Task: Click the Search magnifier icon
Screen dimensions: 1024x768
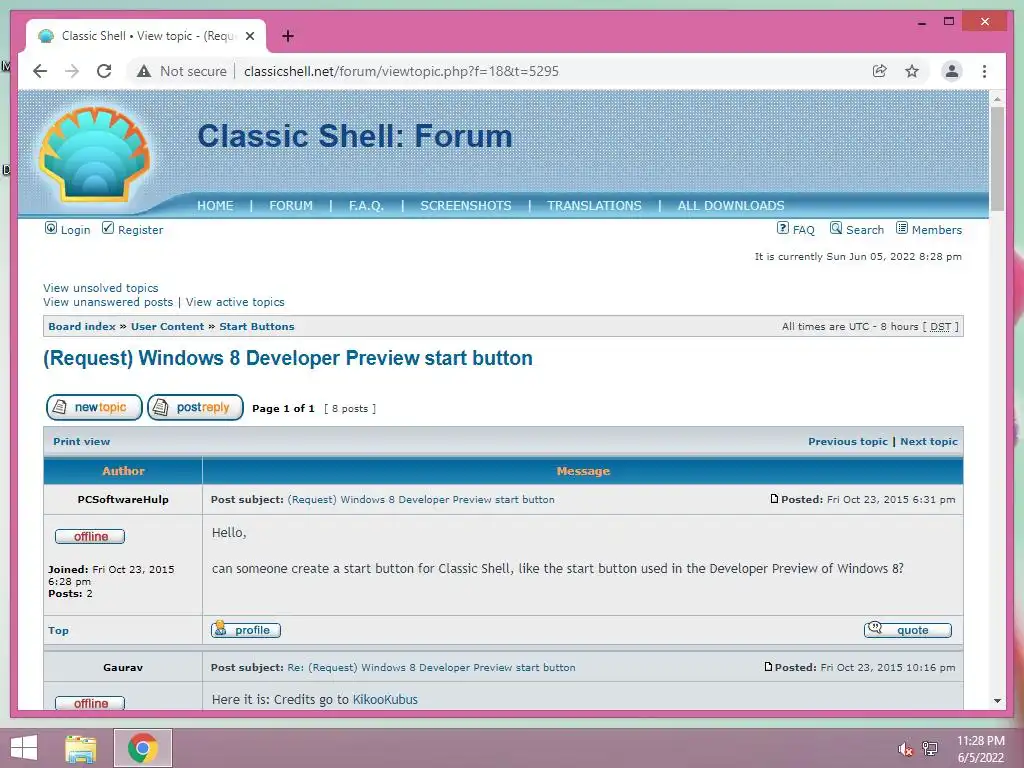Action: click(x=836, y=228)
